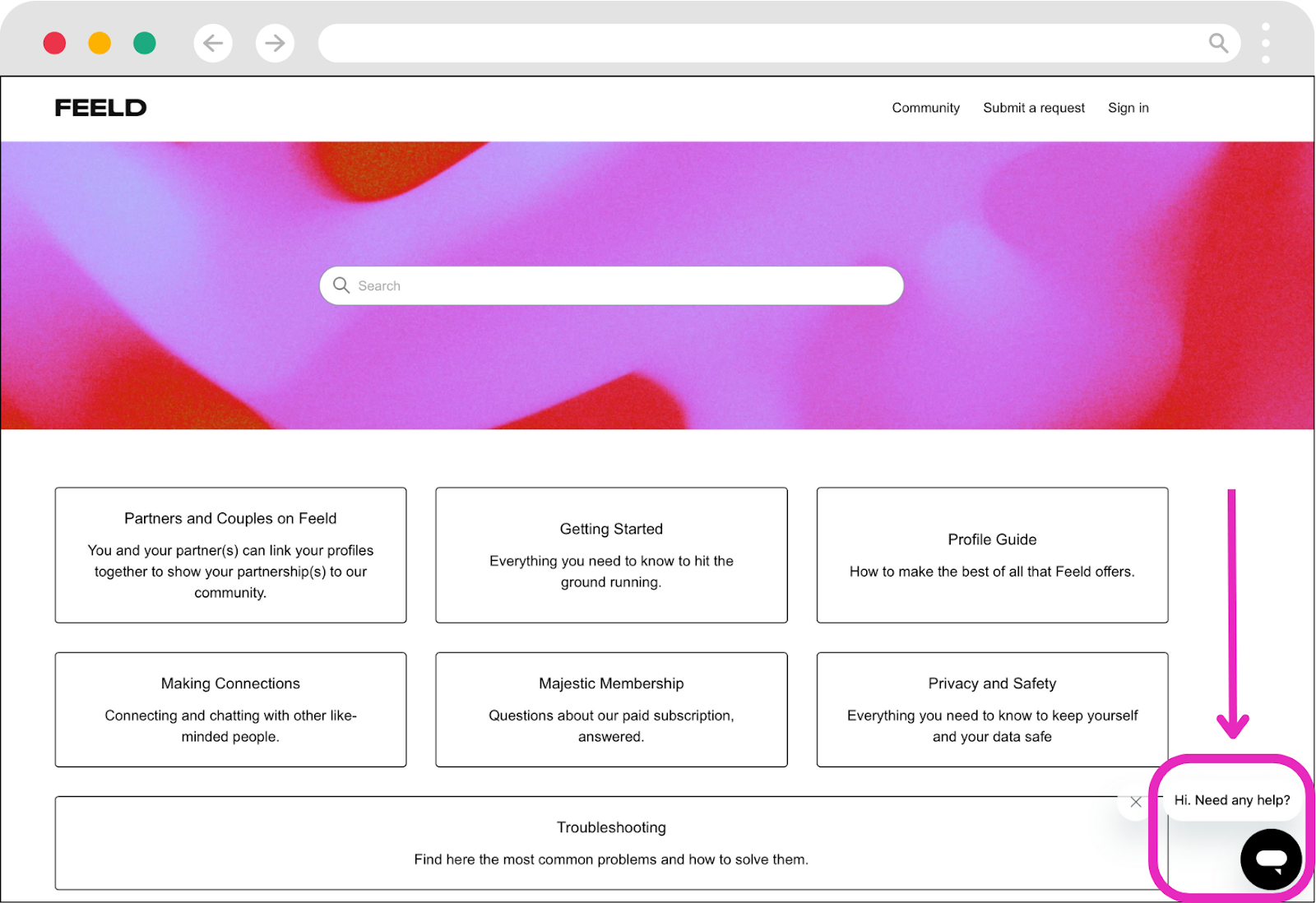Click the 'Hi. Need any help?' message
The image size is (1316, 903).
point(1231,800)
